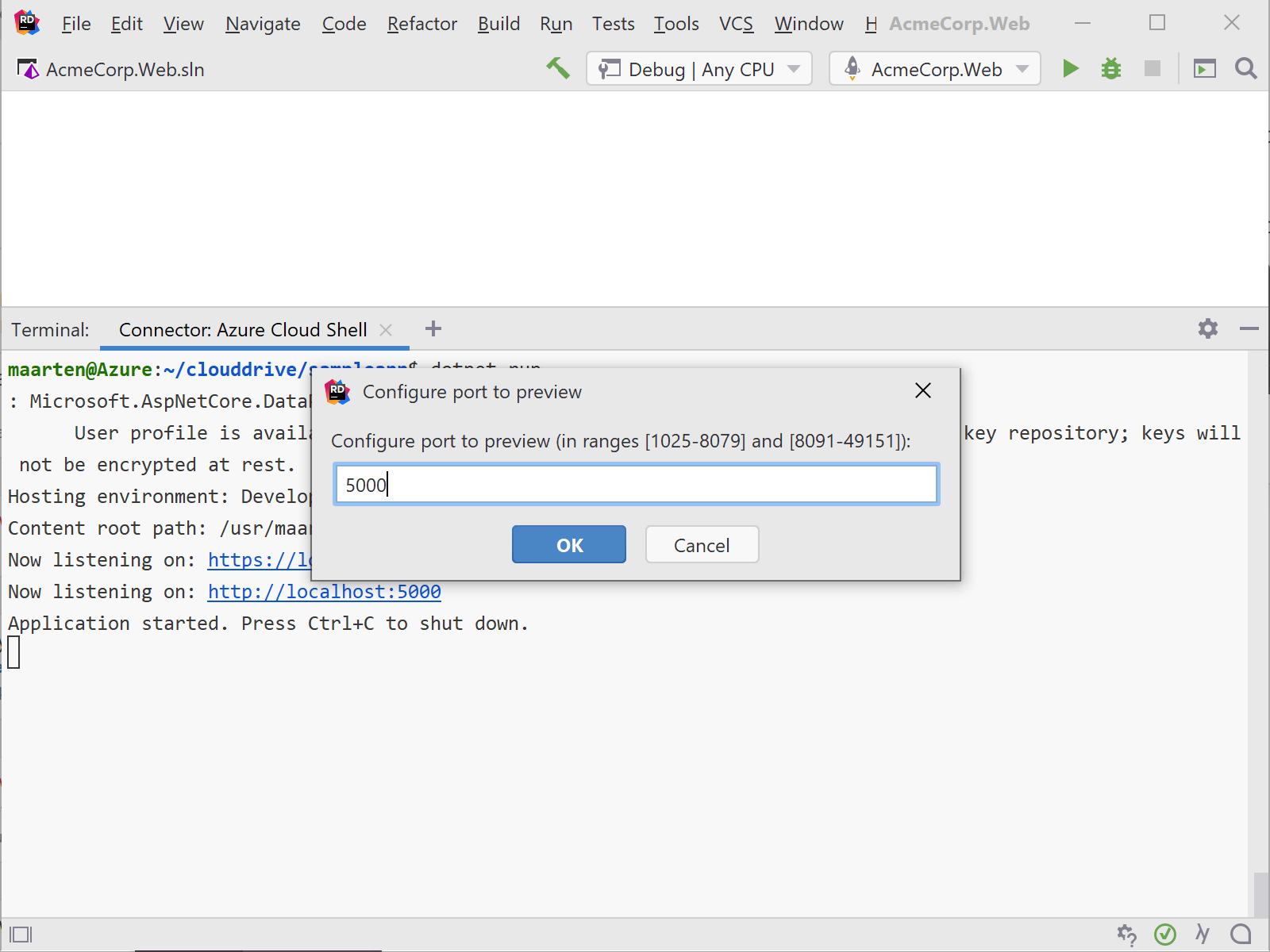Open the run-in-terminal window icon in the toolbar
The image size is (1270, 952).
(1205, 69)
